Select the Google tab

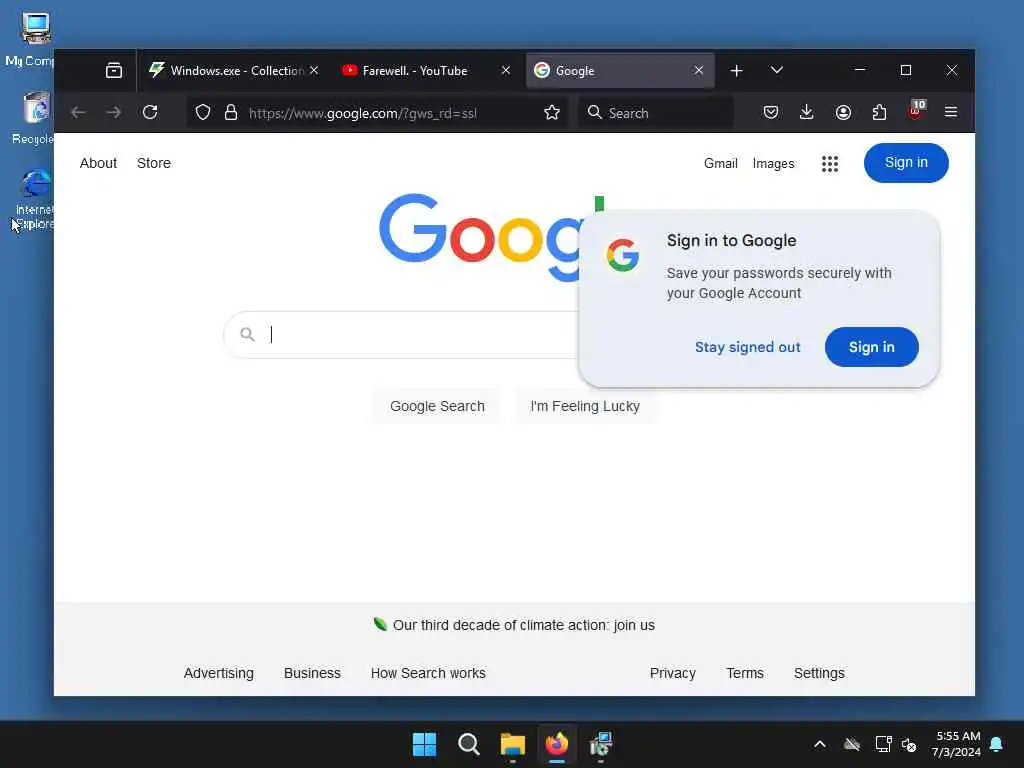click(x=620, y=71)
